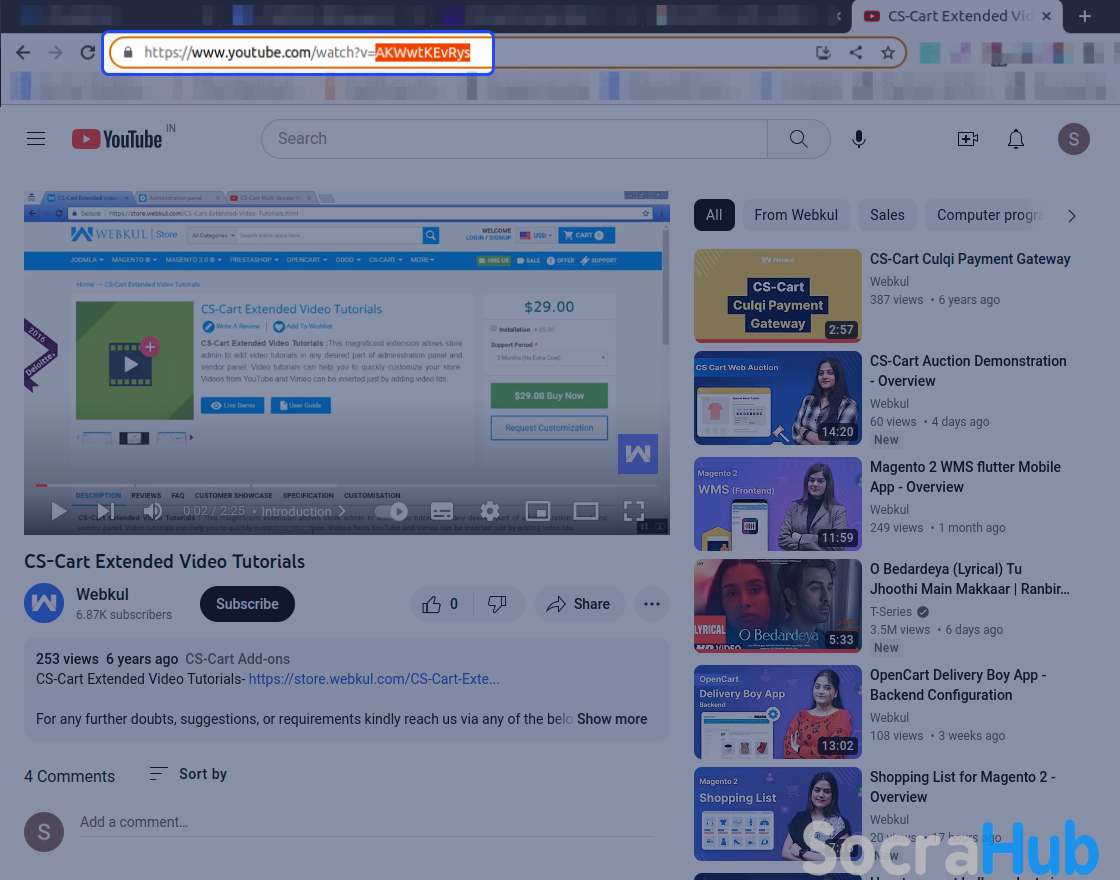Image resolution: width=1120 pixels, height=880 pixels.
Task: Click the voice search microphone icon
Action: [x=858, y=139]
